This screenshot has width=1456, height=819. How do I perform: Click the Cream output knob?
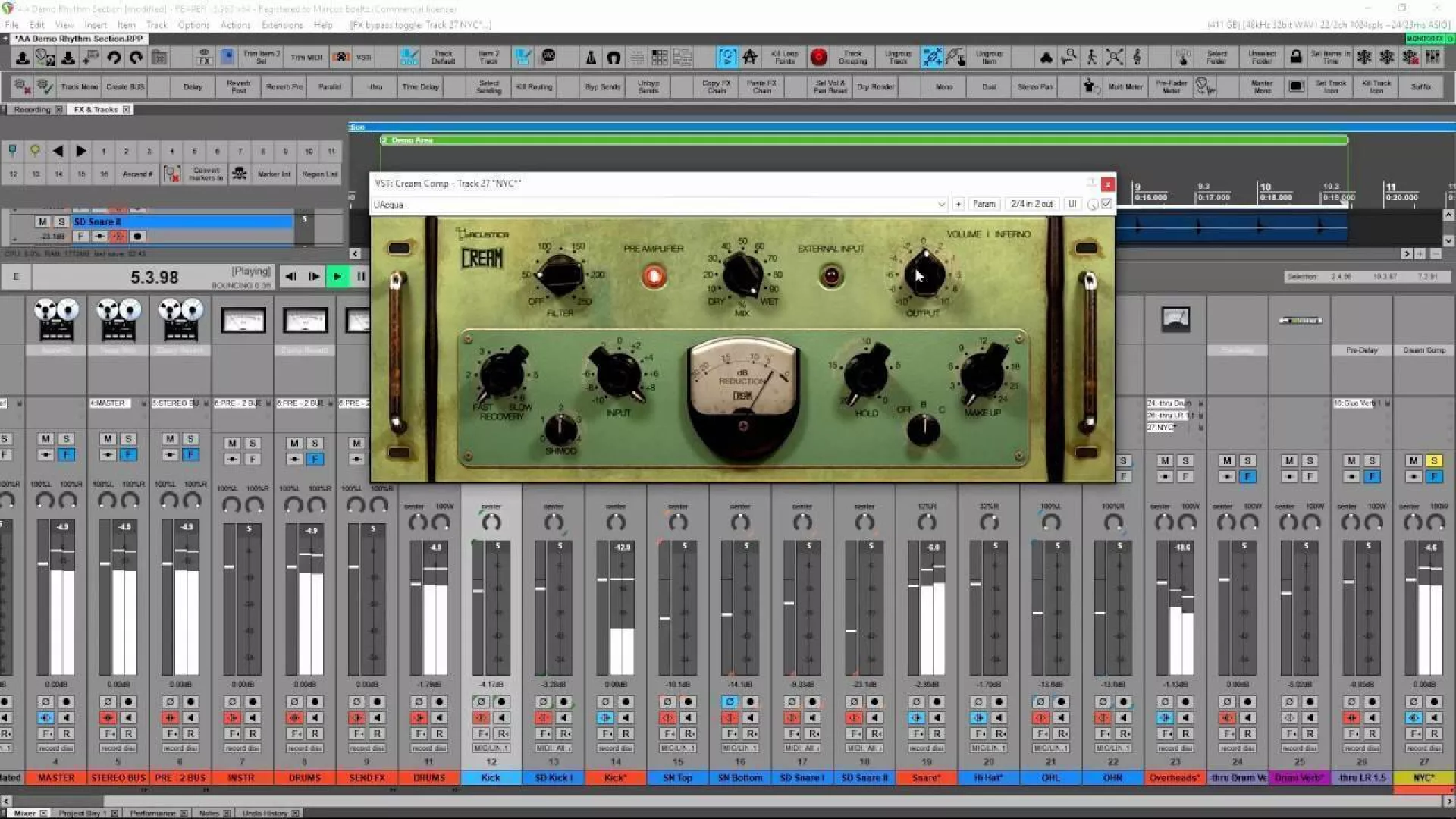click(x=924, y=273)
